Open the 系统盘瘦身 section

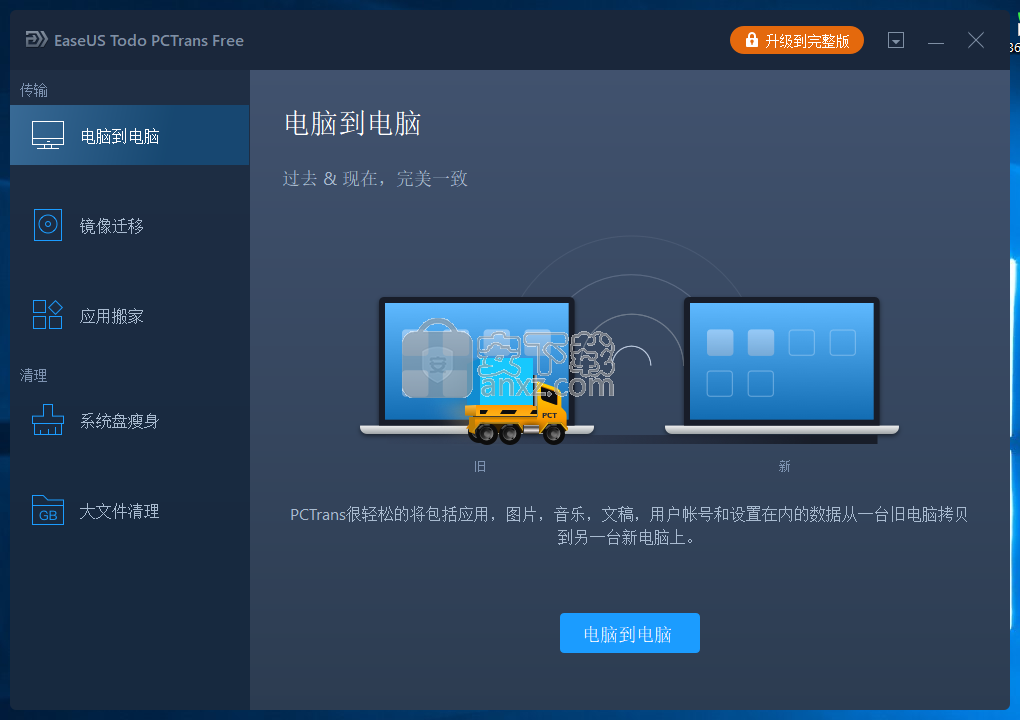tap(129, 420)
